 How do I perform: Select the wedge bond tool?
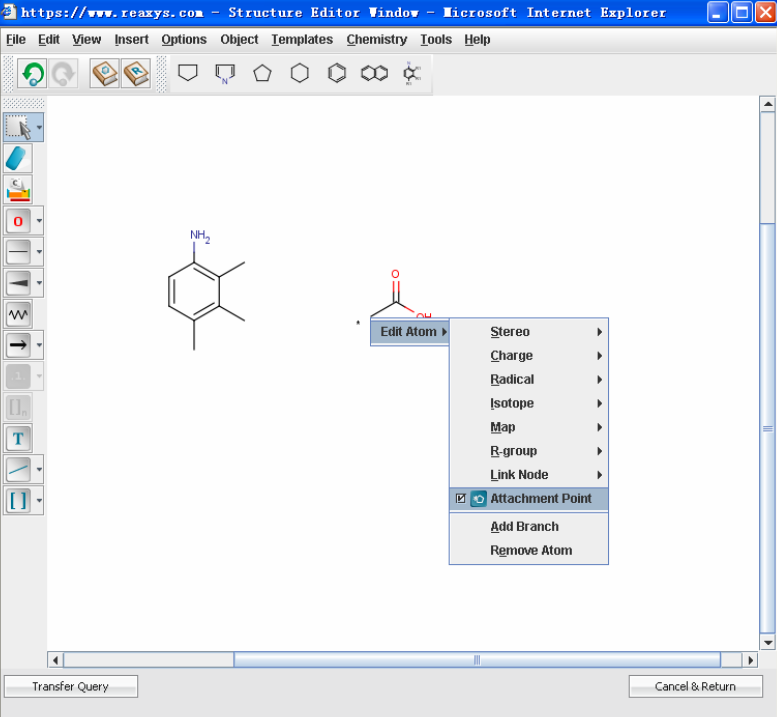tap(18, 283)
